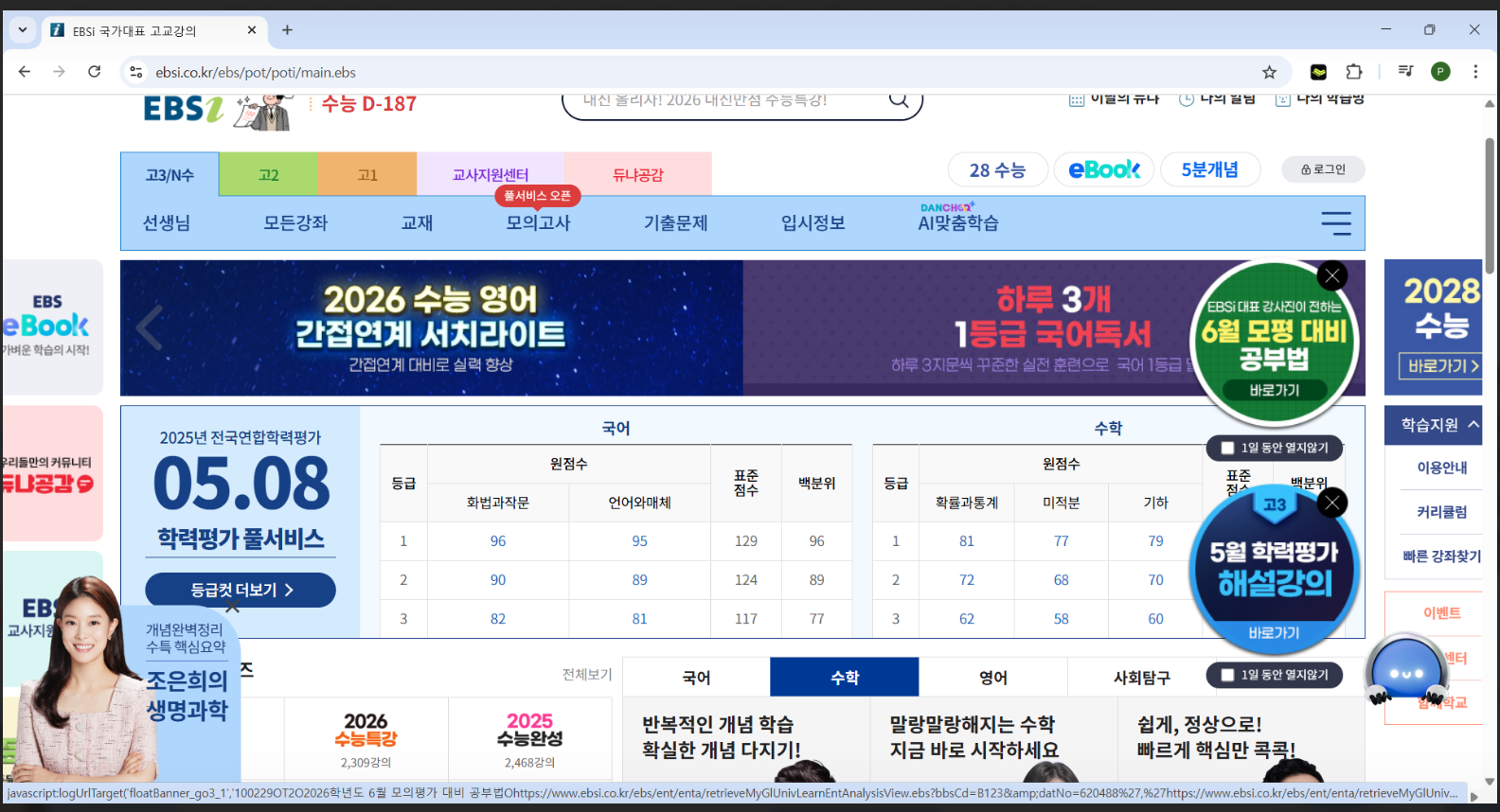1500x812 pixels.
Task: Open the 모의고사 menu
Action: click(x=538, y=223)
